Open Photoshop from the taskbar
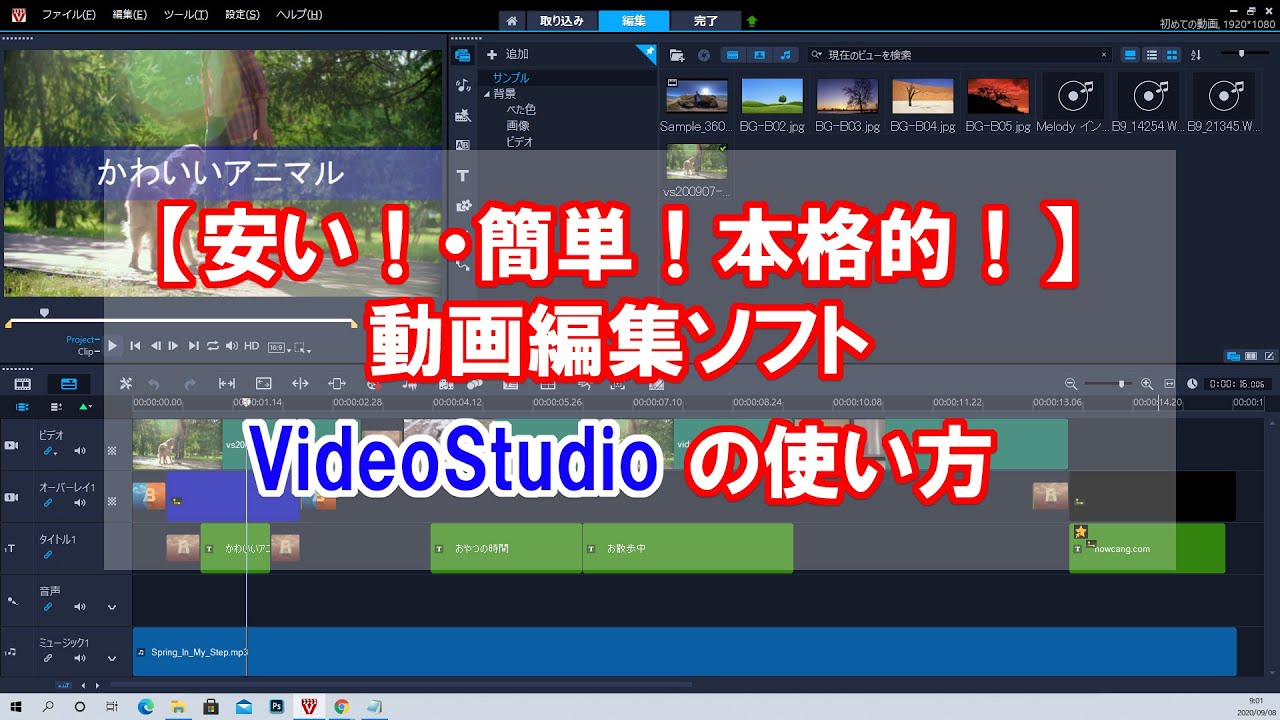Image resolution: width=1280 pixels, height=720 pixels. [x=276, y=706]
